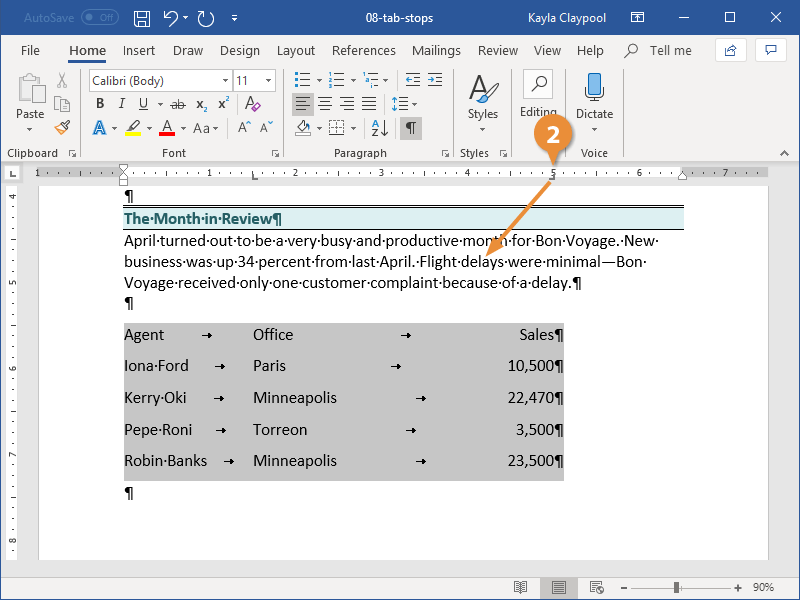Click the Clear All Formatting icon
Image resolution: width=800 pixels, height=600 pixels.
[252, 104]
